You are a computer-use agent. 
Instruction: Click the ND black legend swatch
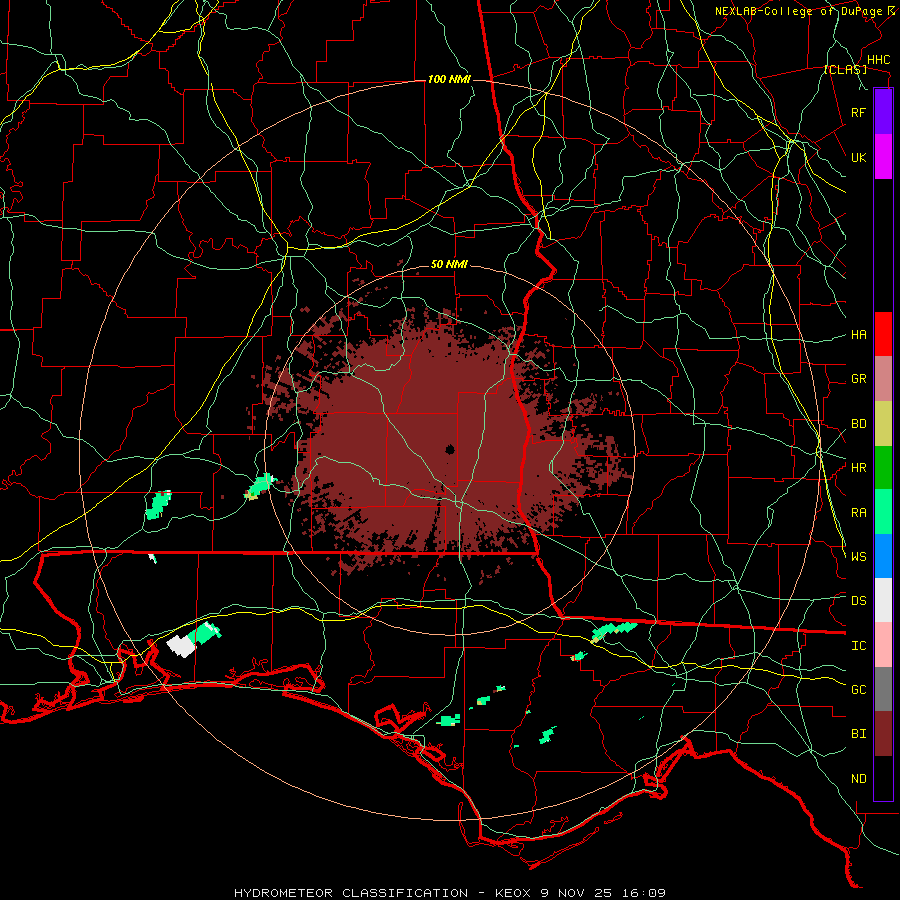pos(883,778)
